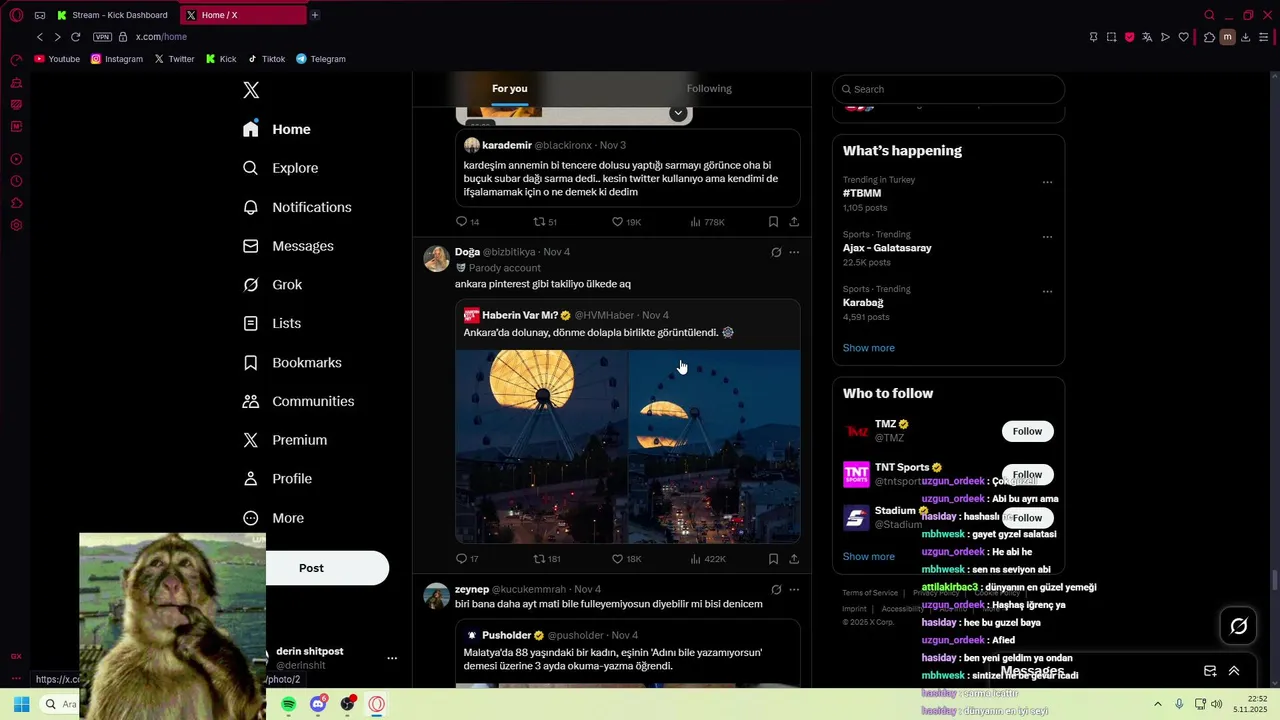Click Show more under Who to follow
The image size is (1280, 720).
(x=869, y=557)
